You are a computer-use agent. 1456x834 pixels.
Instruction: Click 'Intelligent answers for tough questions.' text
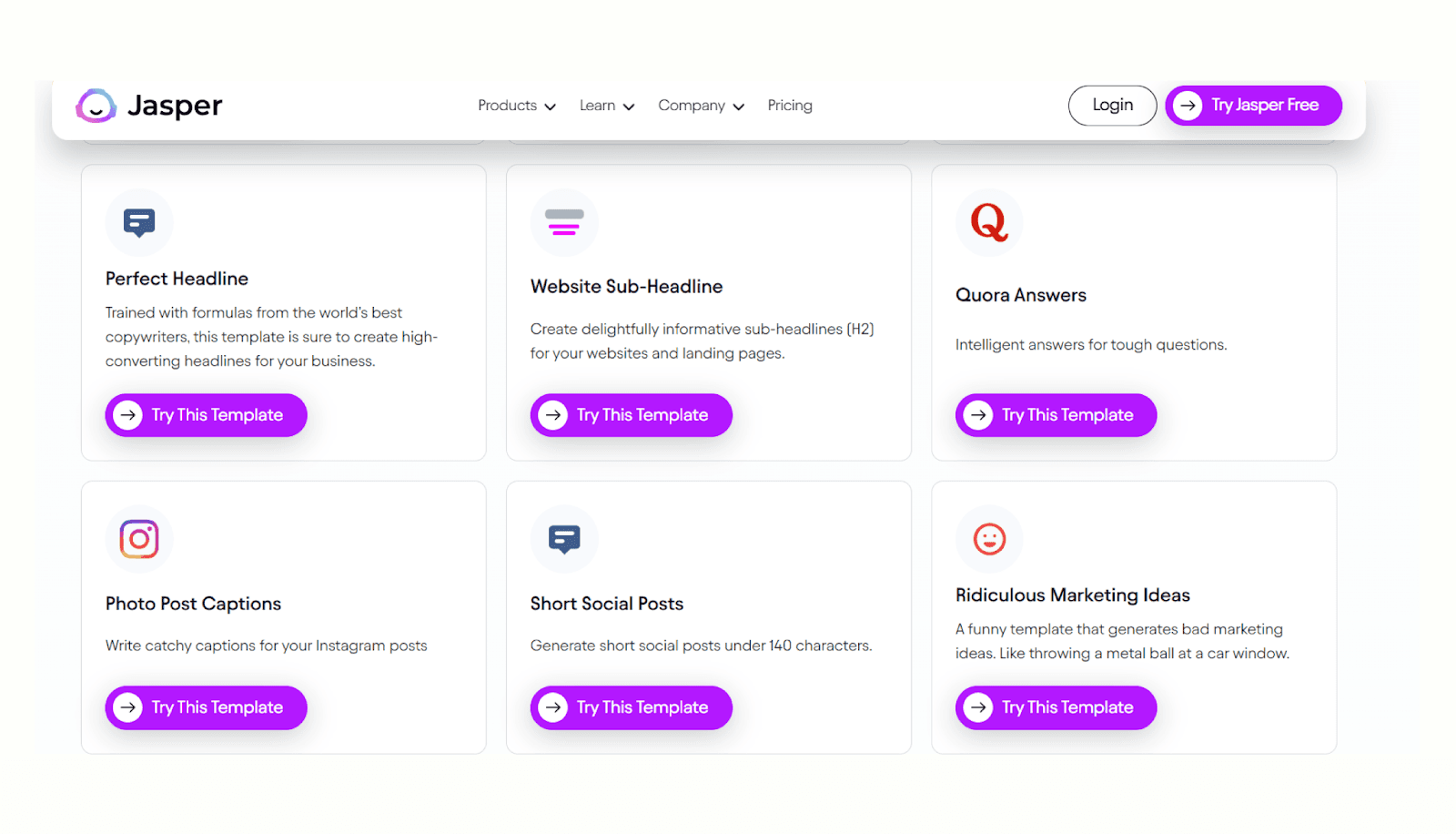[x=1091, y=345]
